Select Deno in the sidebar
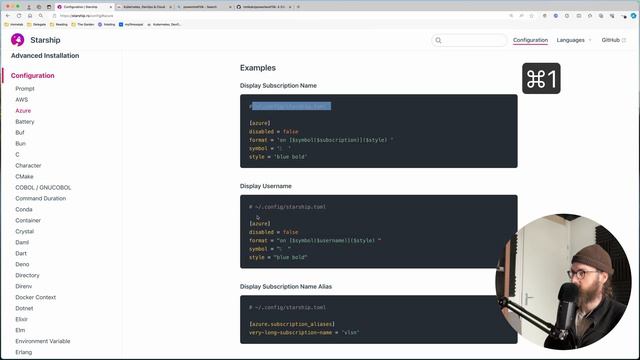 tap(22, 264)
